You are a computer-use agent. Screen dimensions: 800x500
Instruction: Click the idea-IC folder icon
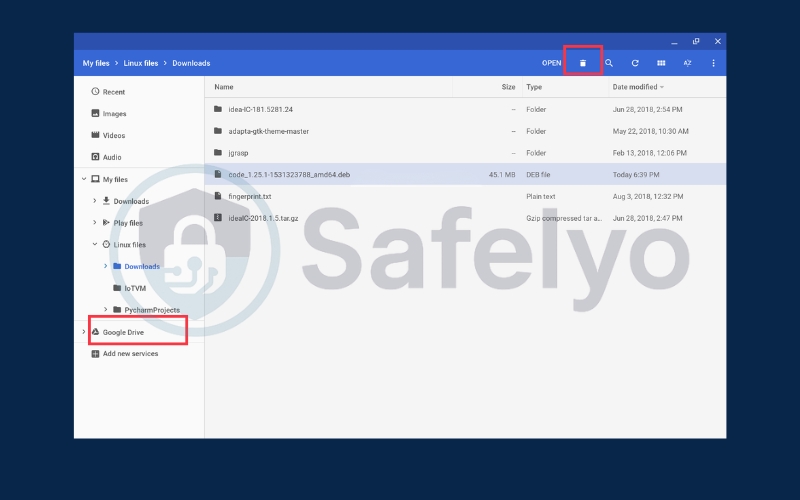coord(218,109)
